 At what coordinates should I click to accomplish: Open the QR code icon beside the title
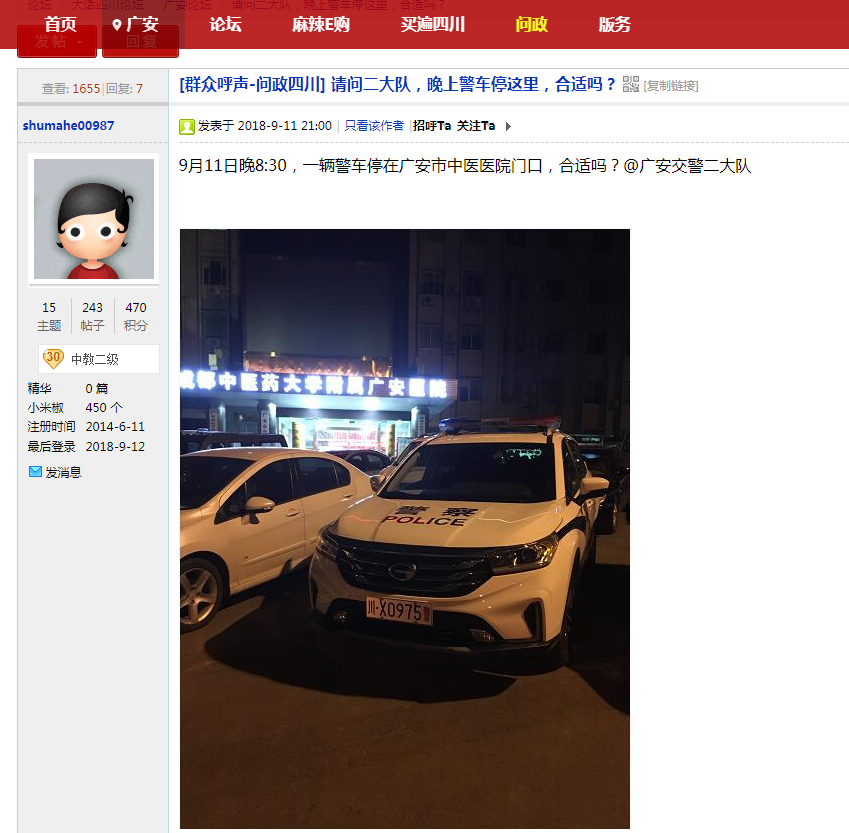pyautogui.click(x=631, y=84)
